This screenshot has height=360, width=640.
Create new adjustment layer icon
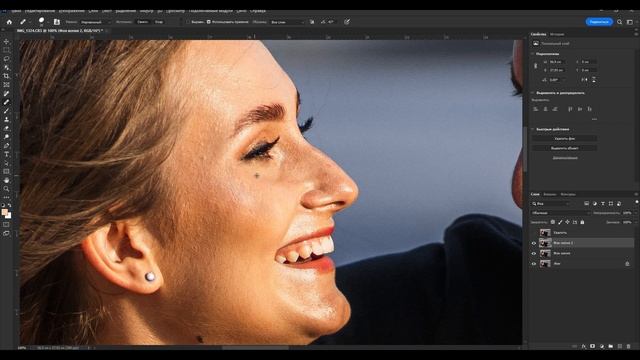602,346
